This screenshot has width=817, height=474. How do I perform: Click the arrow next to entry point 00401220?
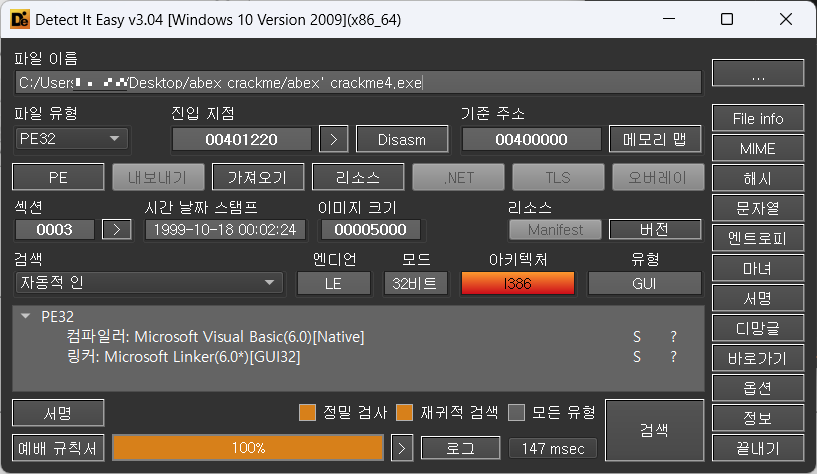point(333,140)
